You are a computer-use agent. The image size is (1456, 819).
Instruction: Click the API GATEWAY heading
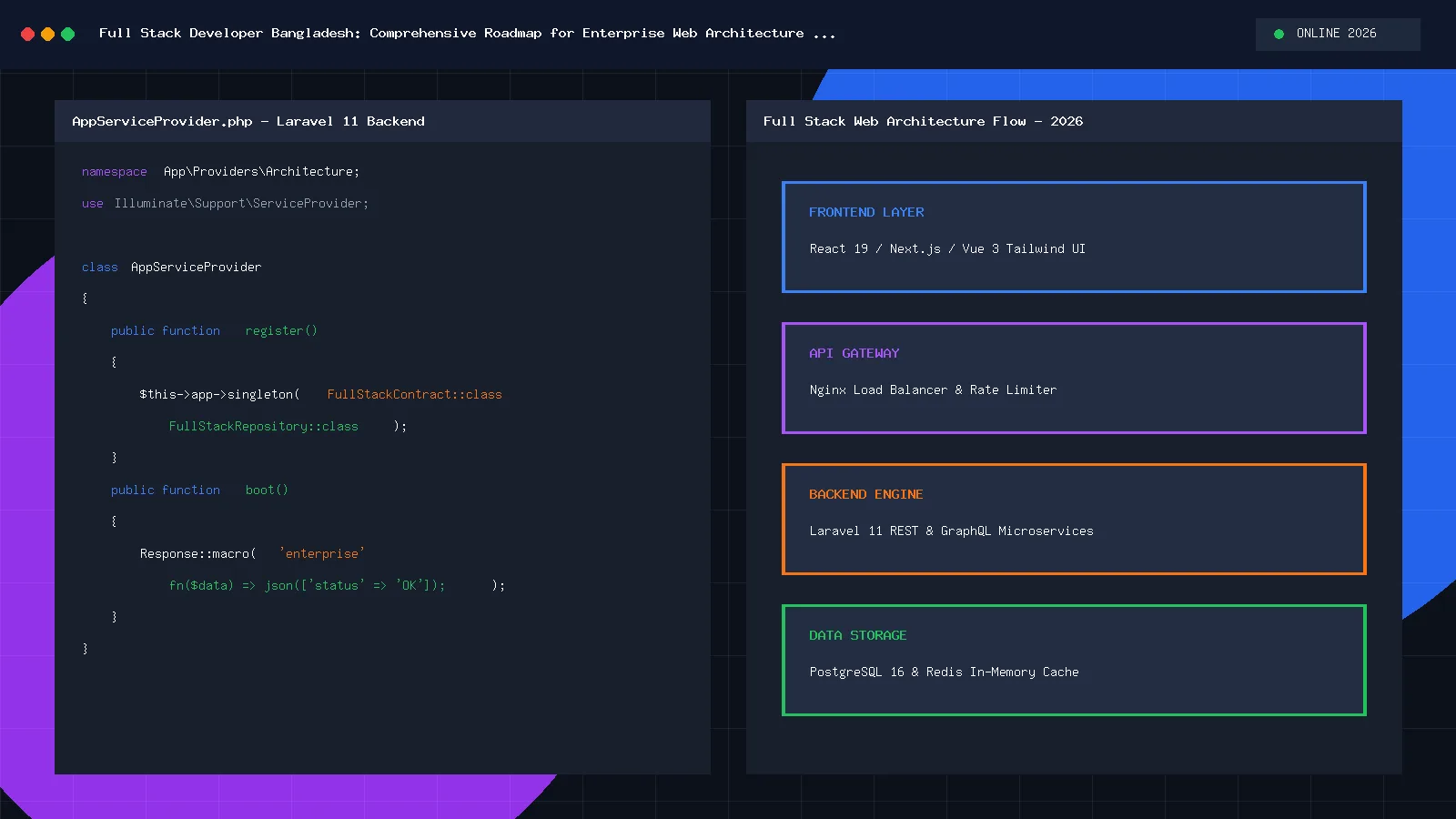[x=854, y=353]
